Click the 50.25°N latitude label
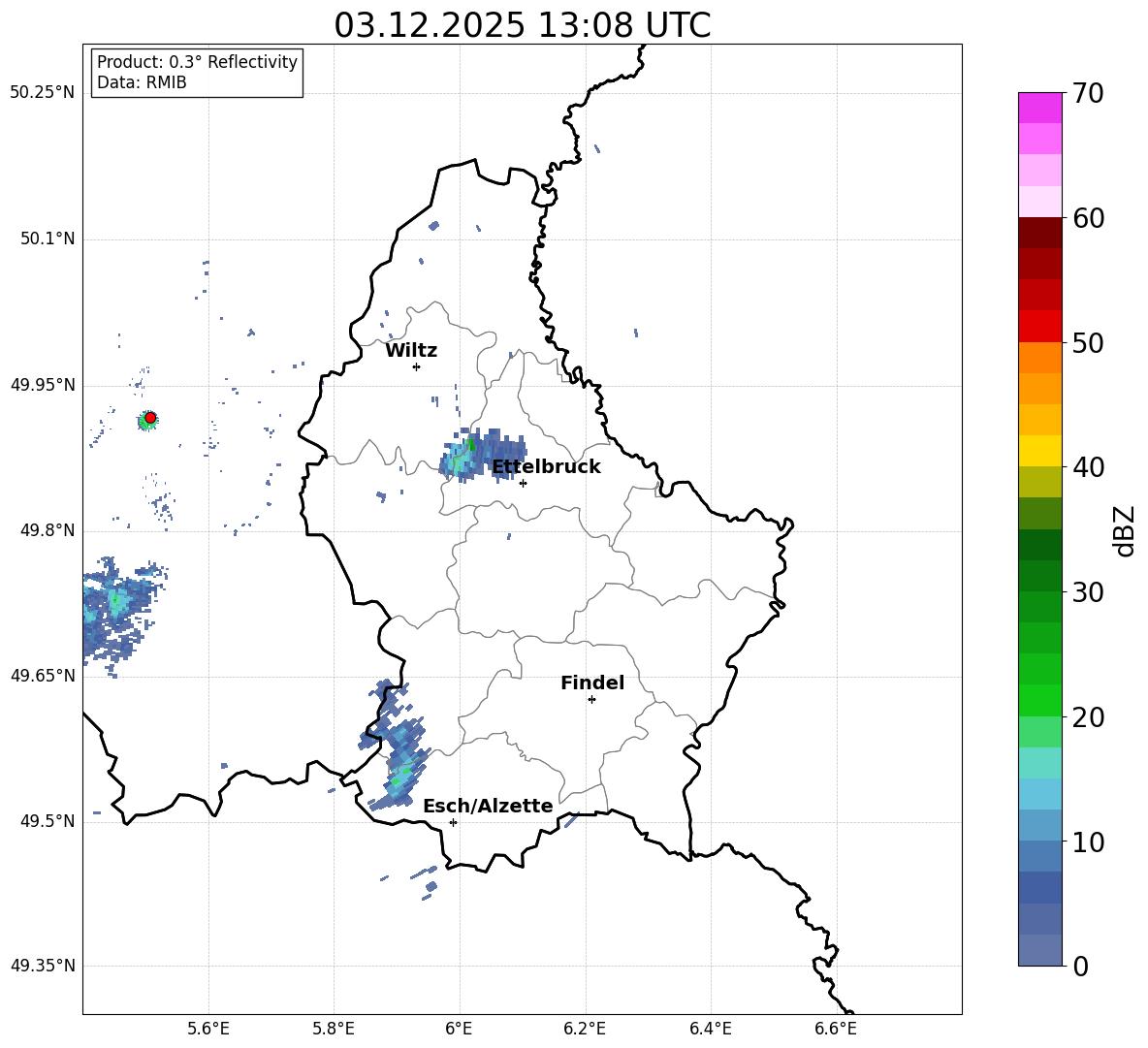 (43, 93)
